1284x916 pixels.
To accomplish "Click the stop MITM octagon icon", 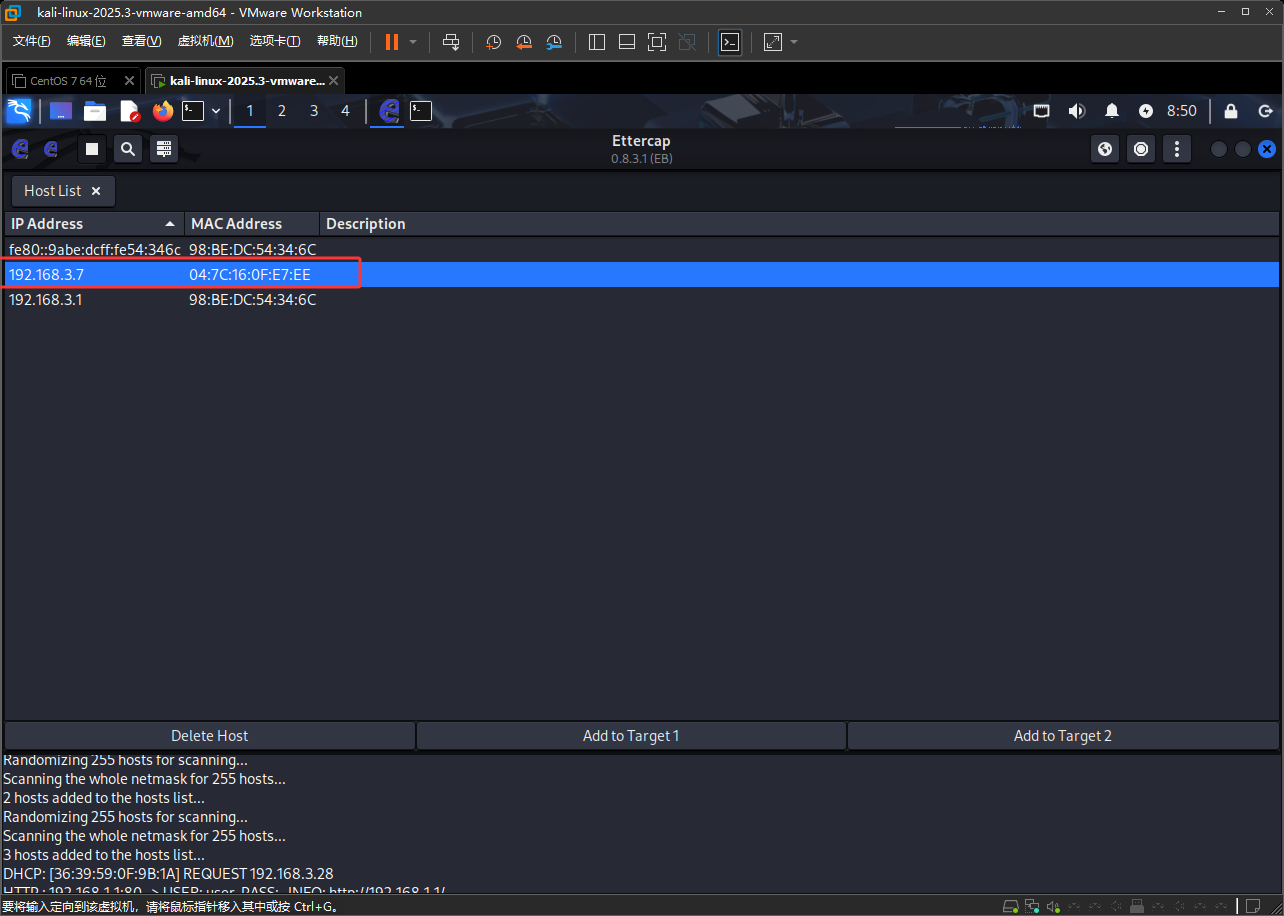I will click(1141, 149).
